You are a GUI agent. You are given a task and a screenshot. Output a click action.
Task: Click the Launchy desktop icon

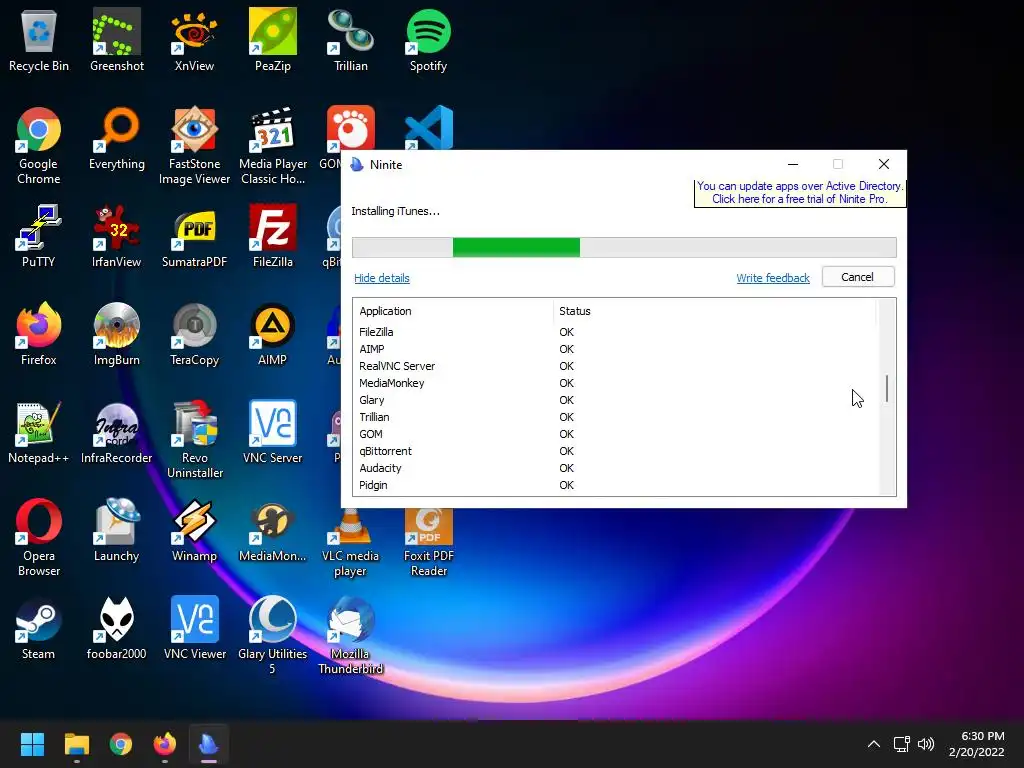pyautogui.click(x=117, y=531)
